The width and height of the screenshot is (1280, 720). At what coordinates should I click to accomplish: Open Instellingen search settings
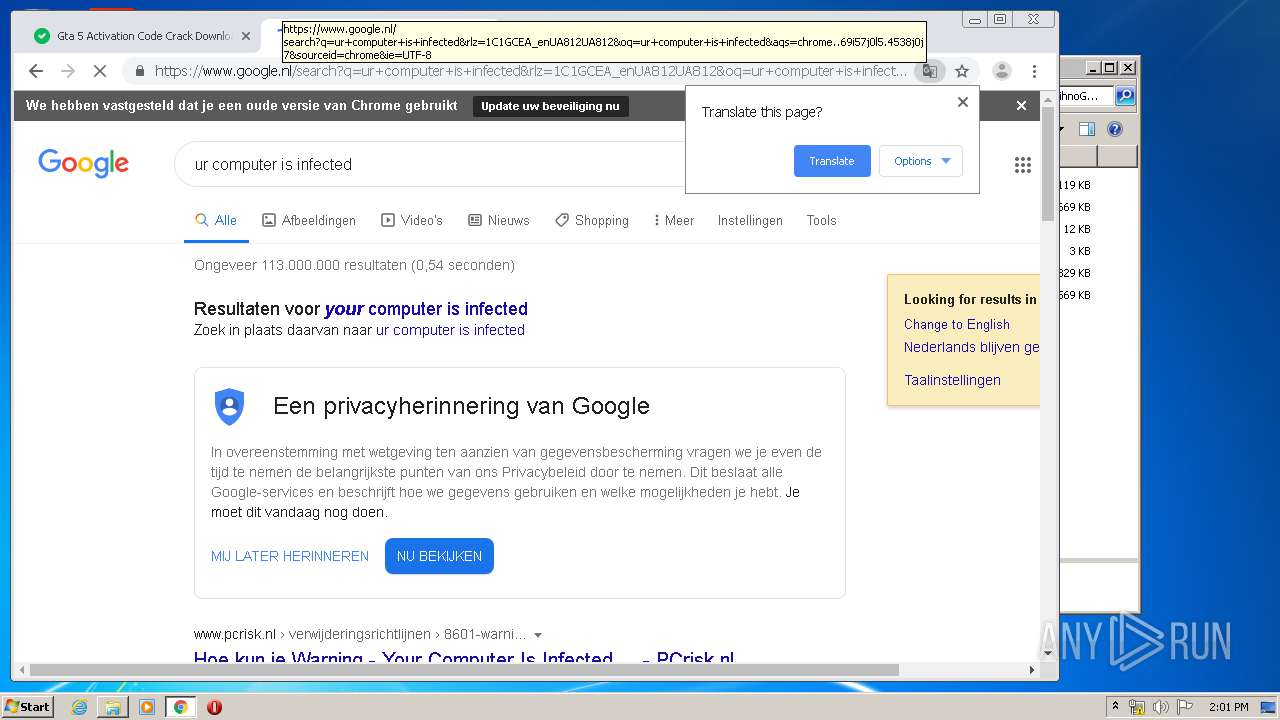[x=750, y=220]
